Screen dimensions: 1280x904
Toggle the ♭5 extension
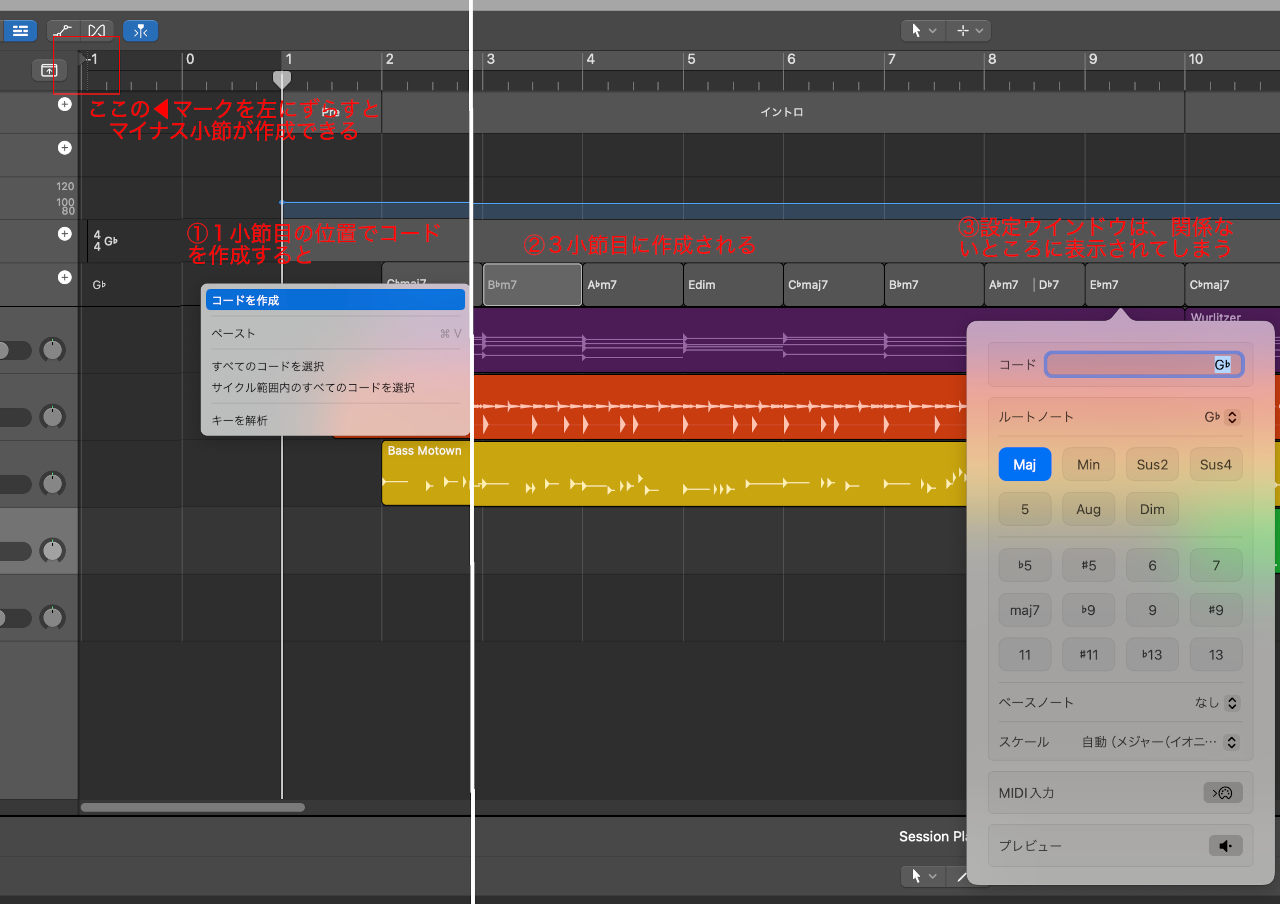(1025, 565)
